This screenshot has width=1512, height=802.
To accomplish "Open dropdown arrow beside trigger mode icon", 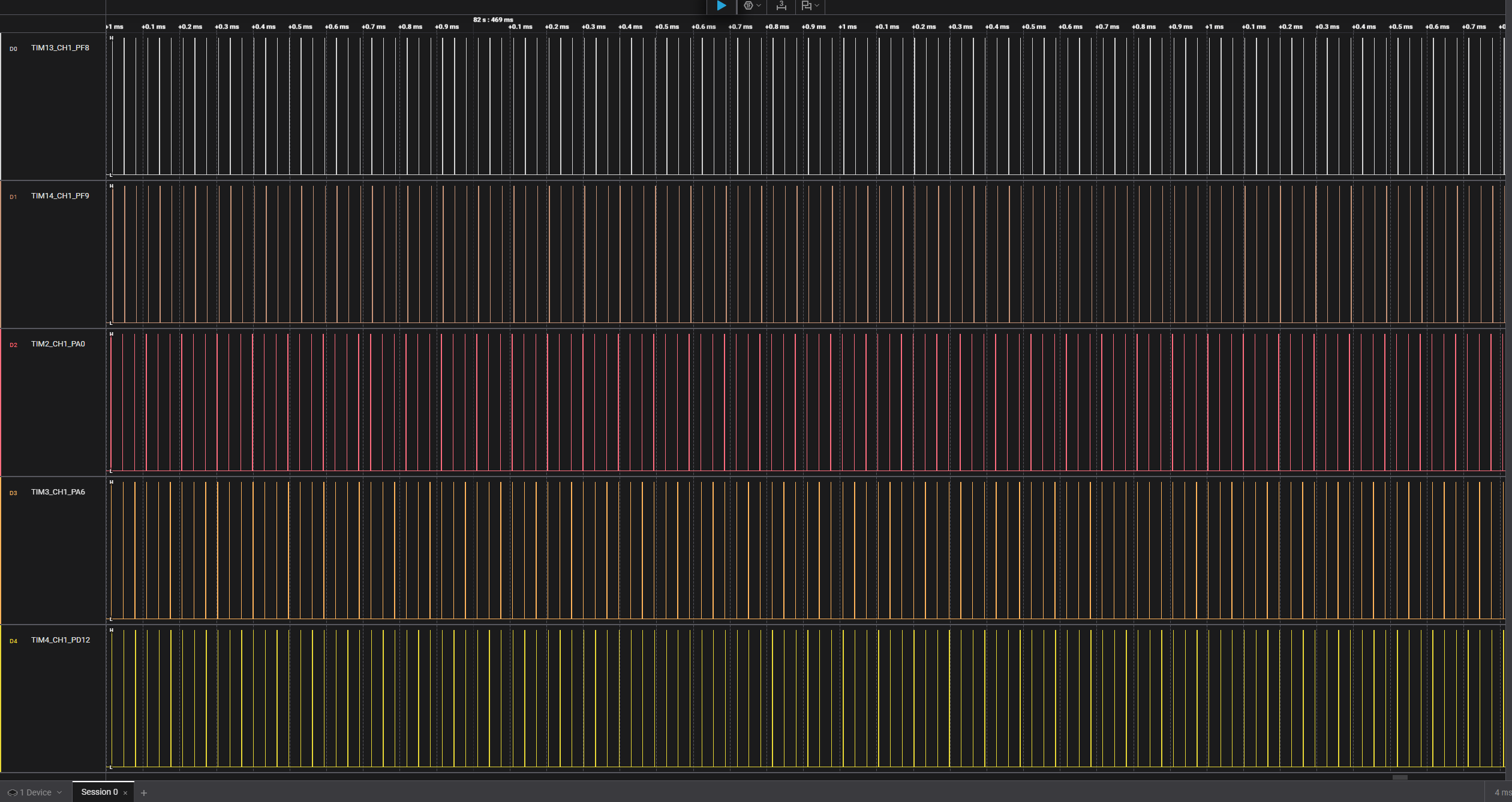I will (759, 5).
